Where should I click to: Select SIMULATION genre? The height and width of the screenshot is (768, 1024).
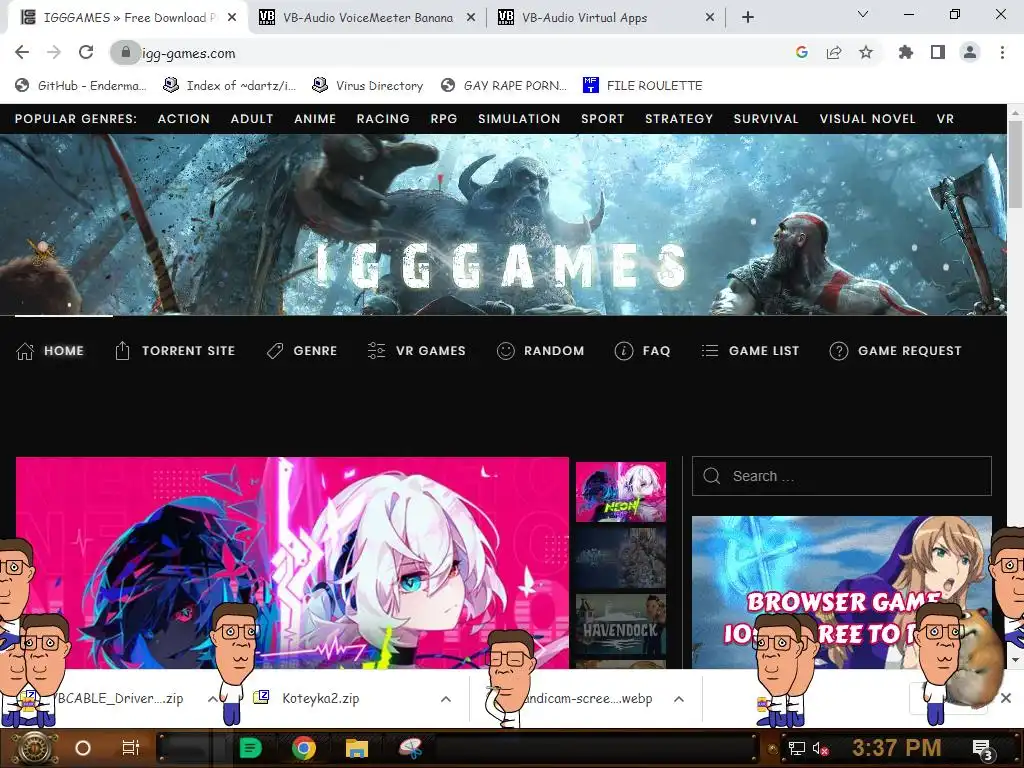pos(519,119)
